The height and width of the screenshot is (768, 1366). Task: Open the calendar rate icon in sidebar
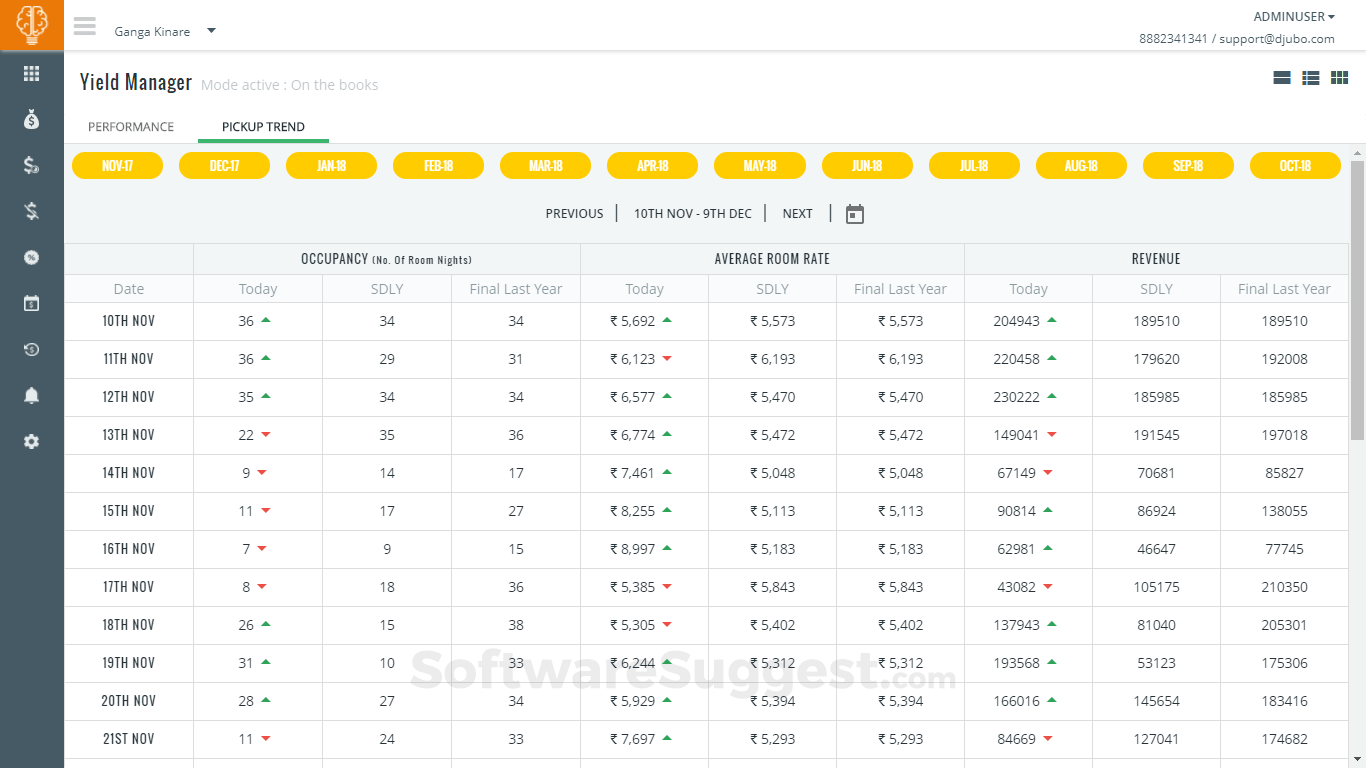(x=31, y=303)
